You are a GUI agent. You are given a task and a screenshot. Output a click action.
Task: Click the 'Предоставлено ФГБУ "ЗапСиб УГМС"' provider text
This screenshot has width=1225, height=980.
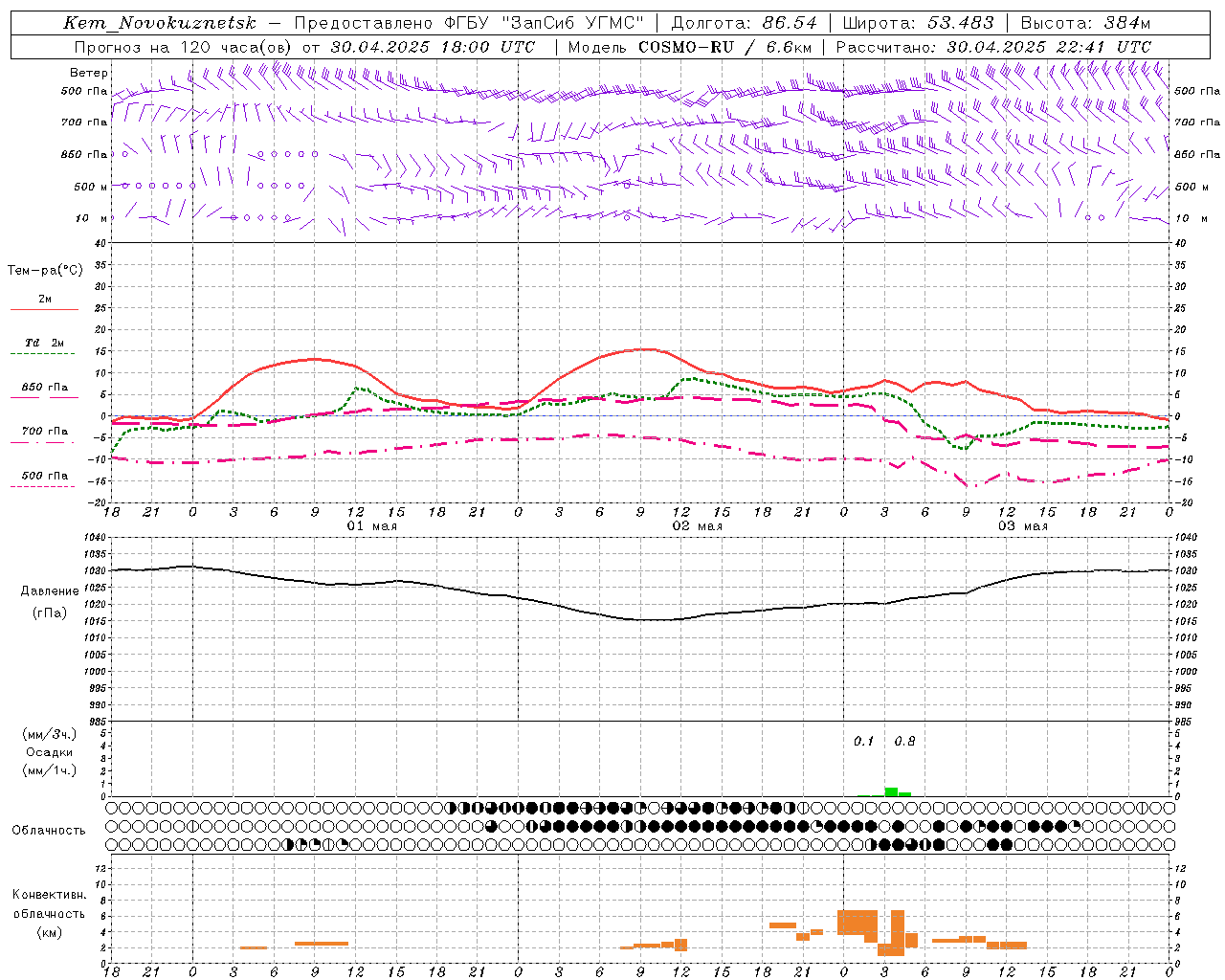(x=469, y=23)
